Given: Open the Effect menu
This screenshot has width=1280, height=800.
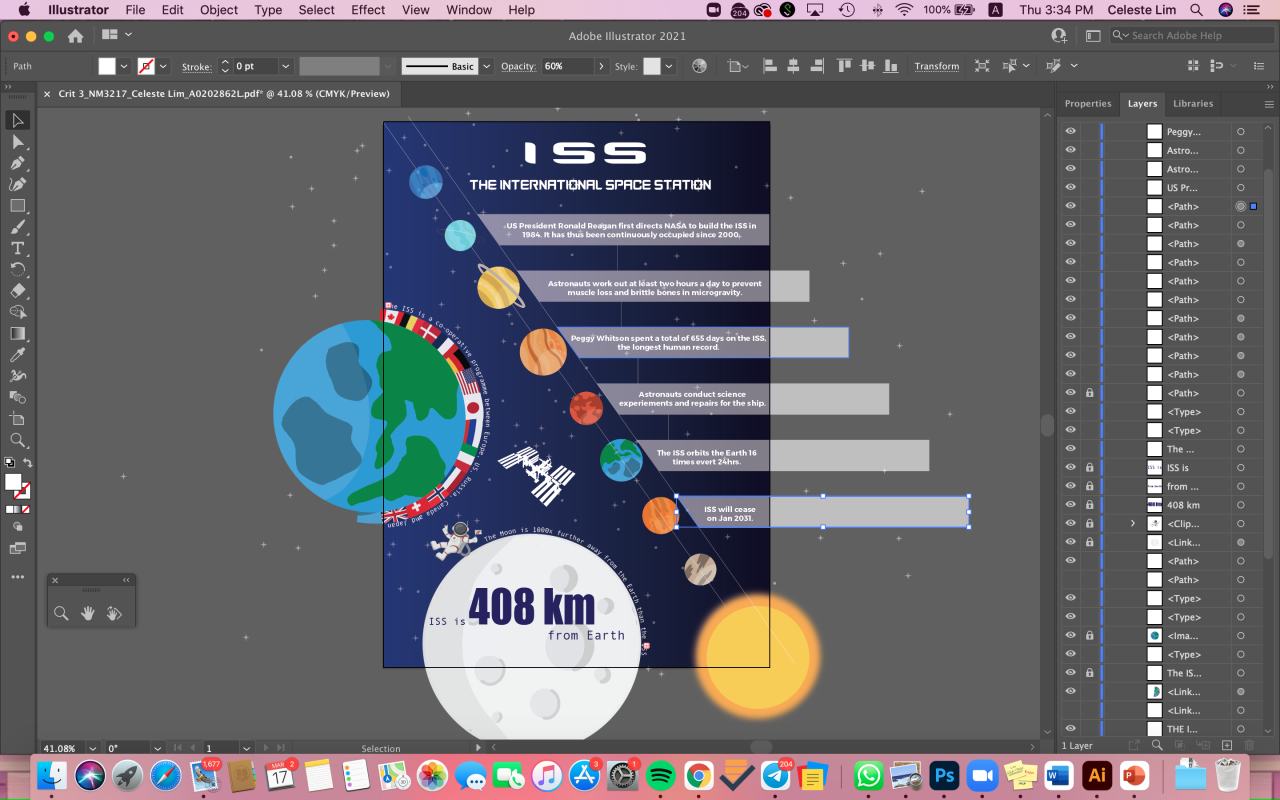Looking at the screenshot, I should click(368, 10).
